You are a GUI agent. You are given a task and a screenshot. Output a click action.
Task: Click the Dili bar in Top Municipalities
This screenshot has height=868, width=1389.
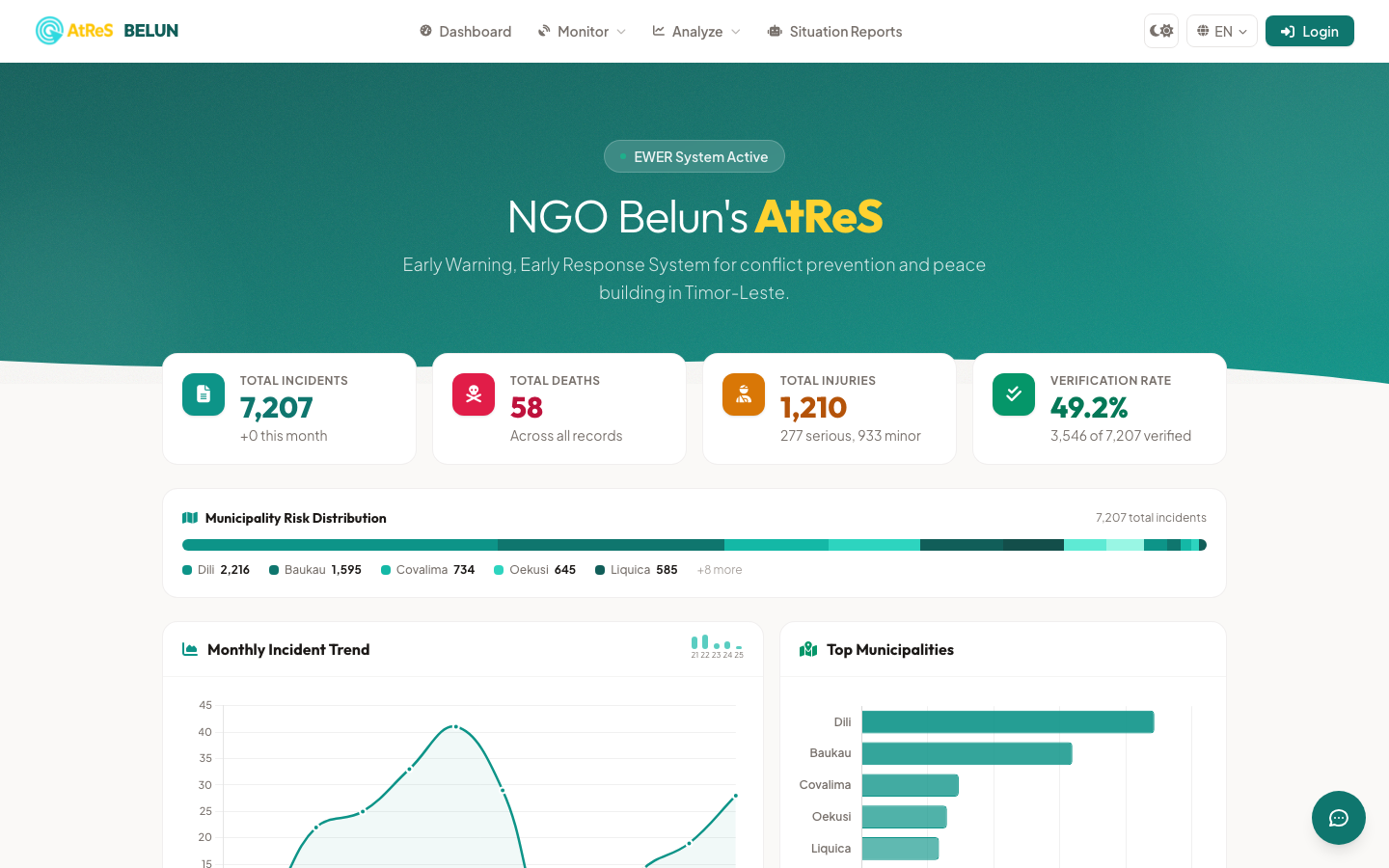coord(1008,721)
